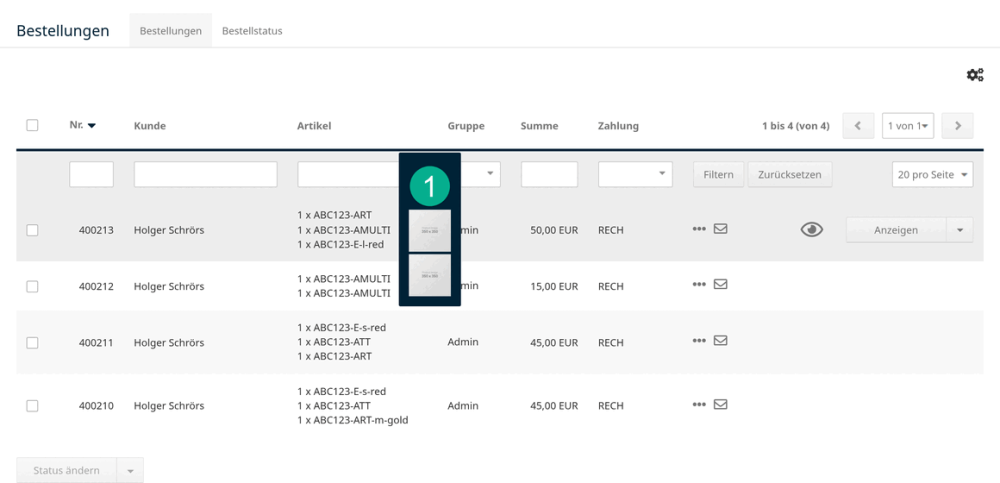Expand the arrow next to Anzeigen
1000x483 pixels.
point(960,230)
